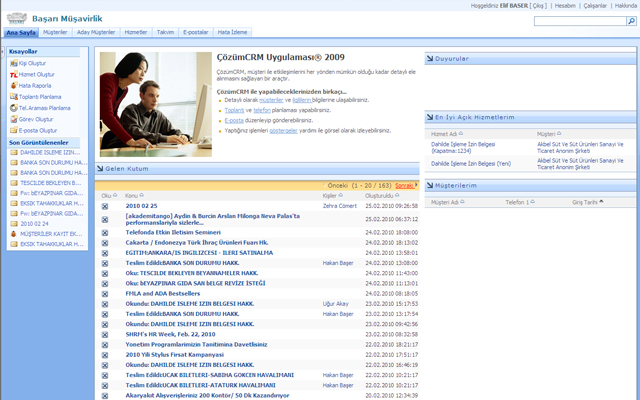The image size is (640, 400).
Task: Click mail icon of FMLA and ADA Bestsellers
Action: coord(105,294)
